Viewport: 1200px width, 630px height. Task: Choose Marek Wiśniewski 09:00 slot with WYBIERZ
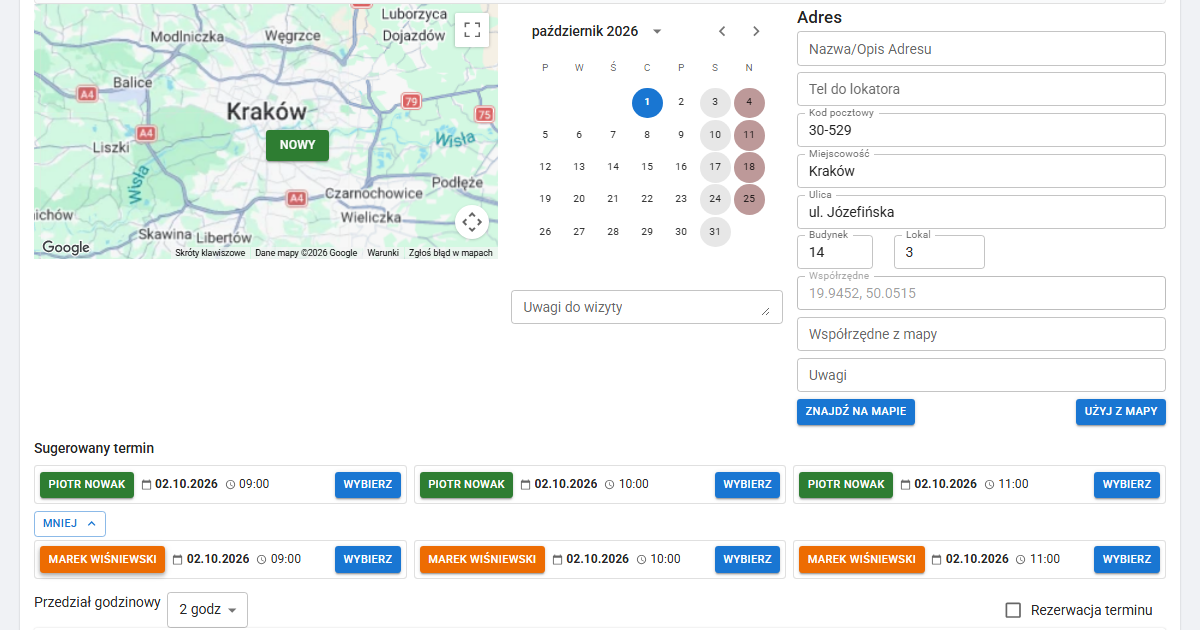368,559
